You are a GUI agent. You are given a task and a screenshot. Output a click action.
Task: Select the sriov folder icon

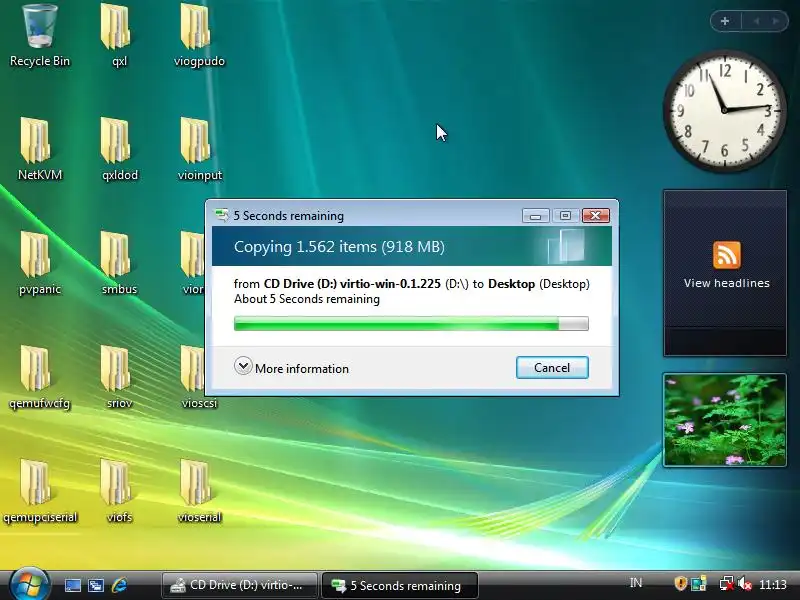tap(119, 378)
